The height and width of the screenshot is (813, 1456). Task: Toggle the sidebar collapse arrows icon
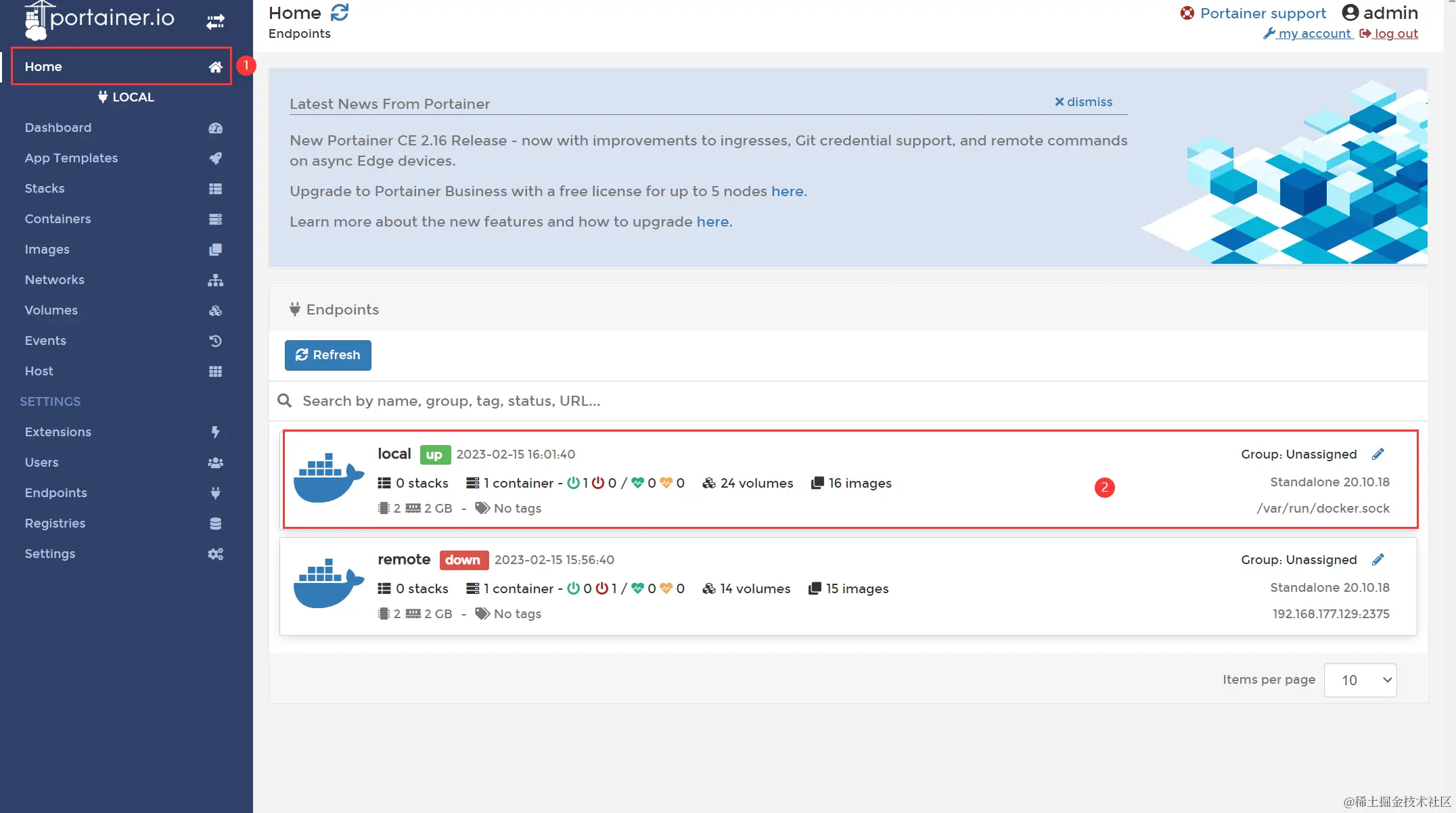tap(215, 22)
